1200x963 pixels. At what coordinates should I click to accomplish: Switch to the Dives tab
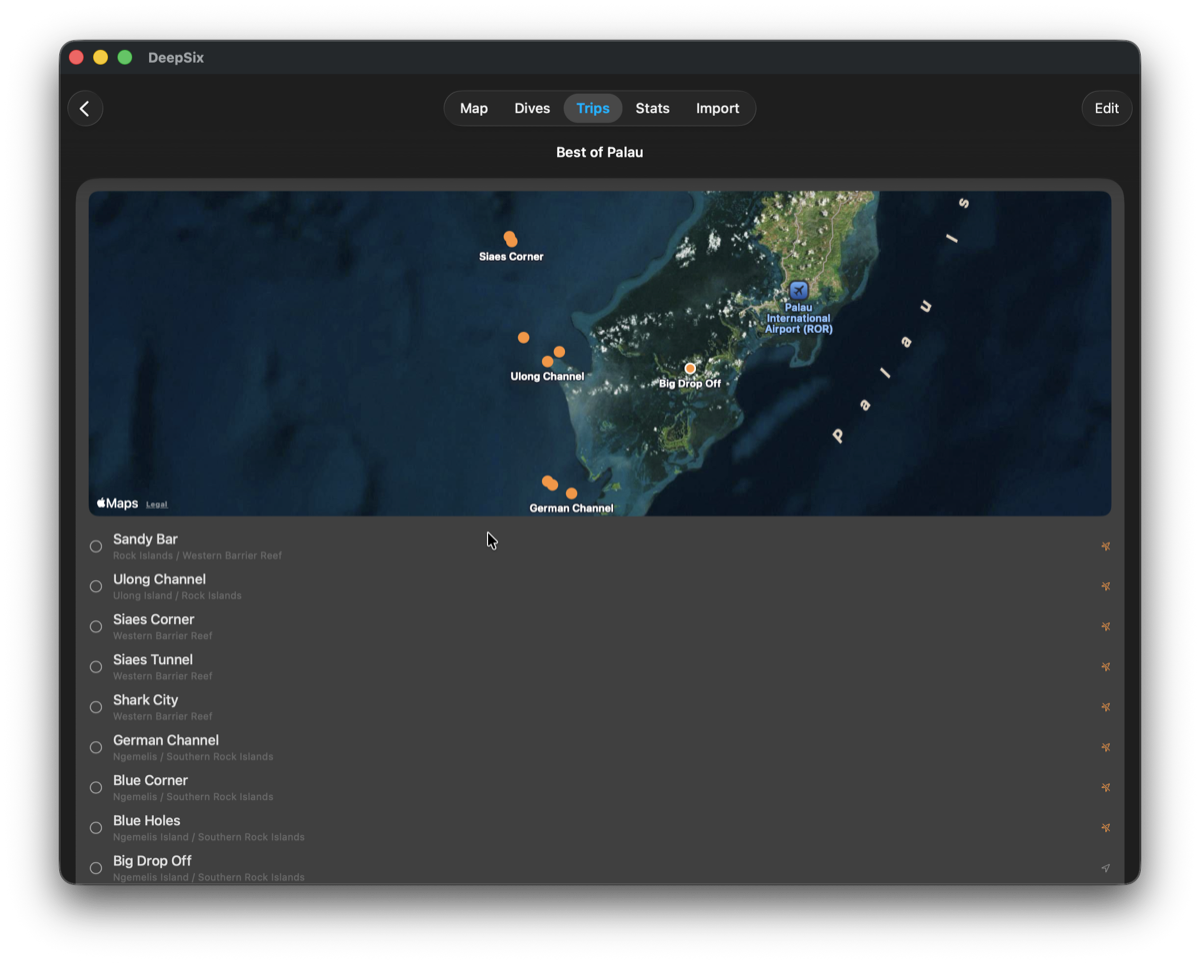coord(532,108)
